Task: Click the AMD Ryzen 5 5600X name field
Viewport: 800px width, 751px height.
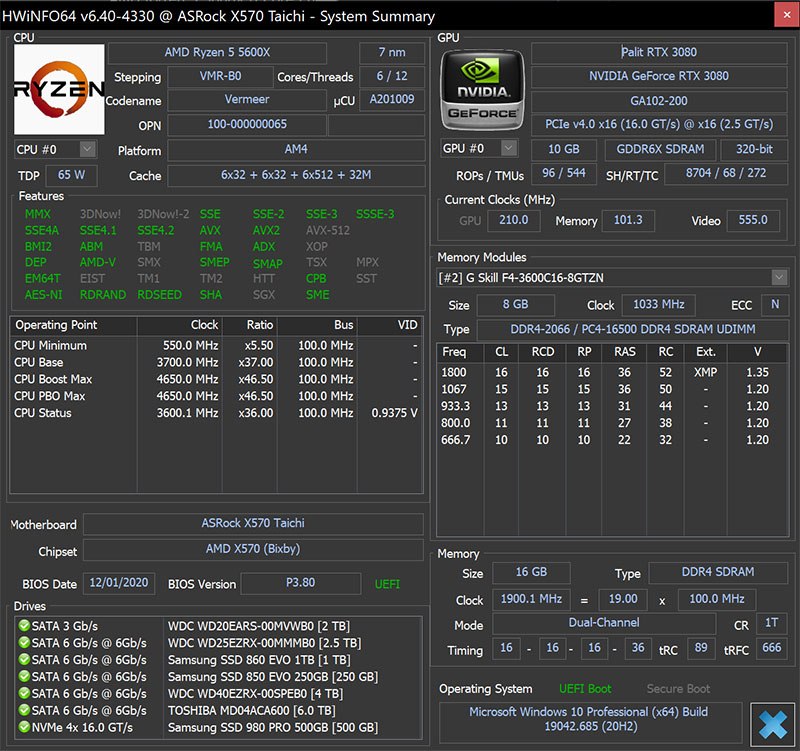Action: click(217, 53)
